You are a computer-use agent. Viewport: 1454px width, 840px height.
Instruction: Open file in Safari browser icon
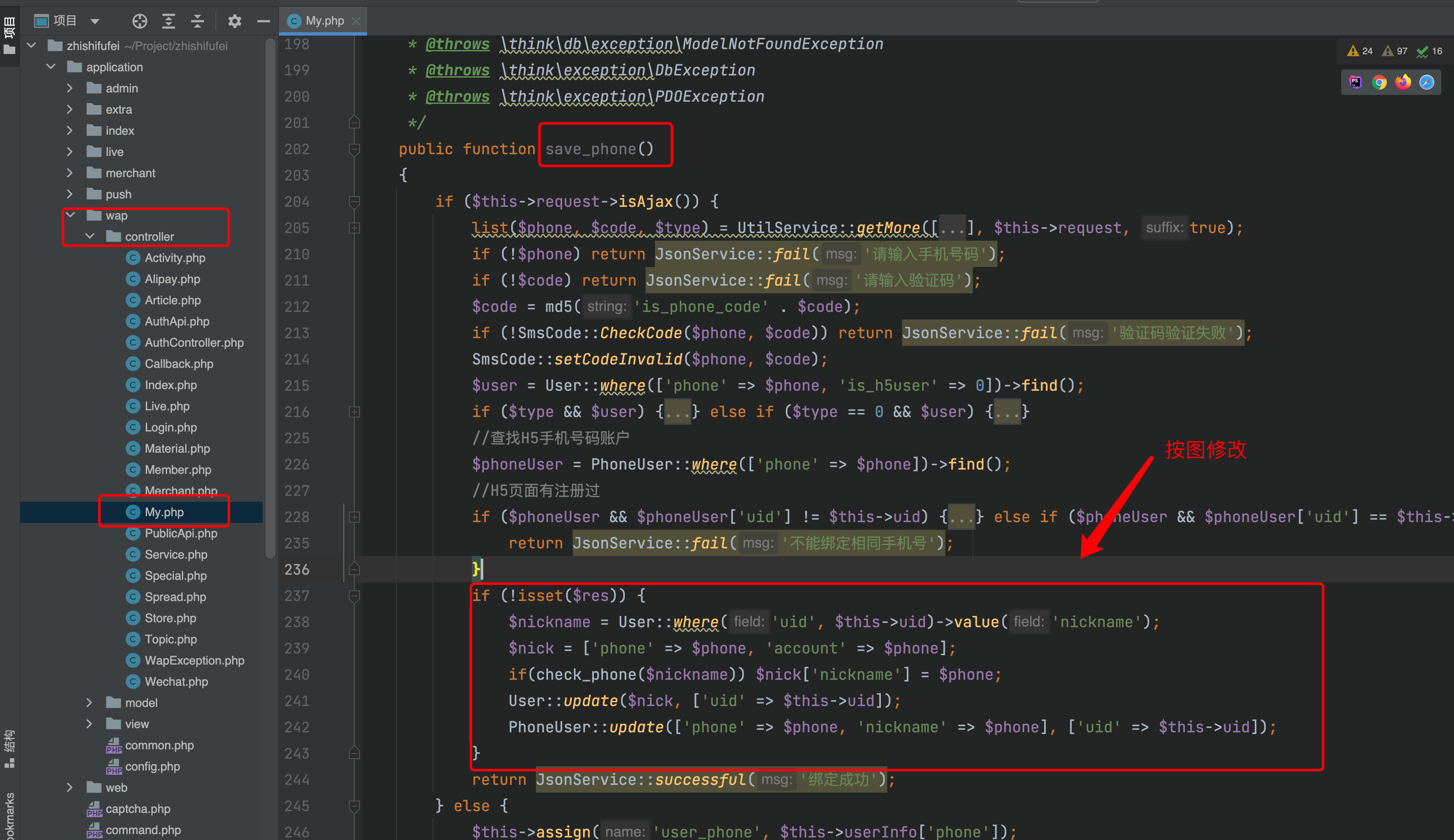pos(1426,82)
